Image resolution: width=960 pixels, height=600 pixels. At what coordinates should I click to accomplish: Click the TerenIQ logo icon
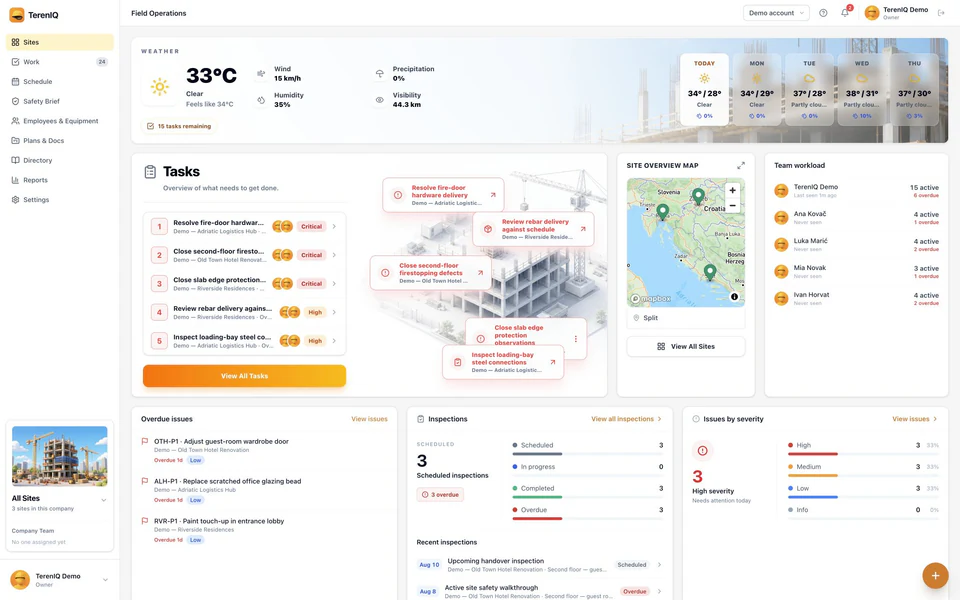(x=17, y=15)
